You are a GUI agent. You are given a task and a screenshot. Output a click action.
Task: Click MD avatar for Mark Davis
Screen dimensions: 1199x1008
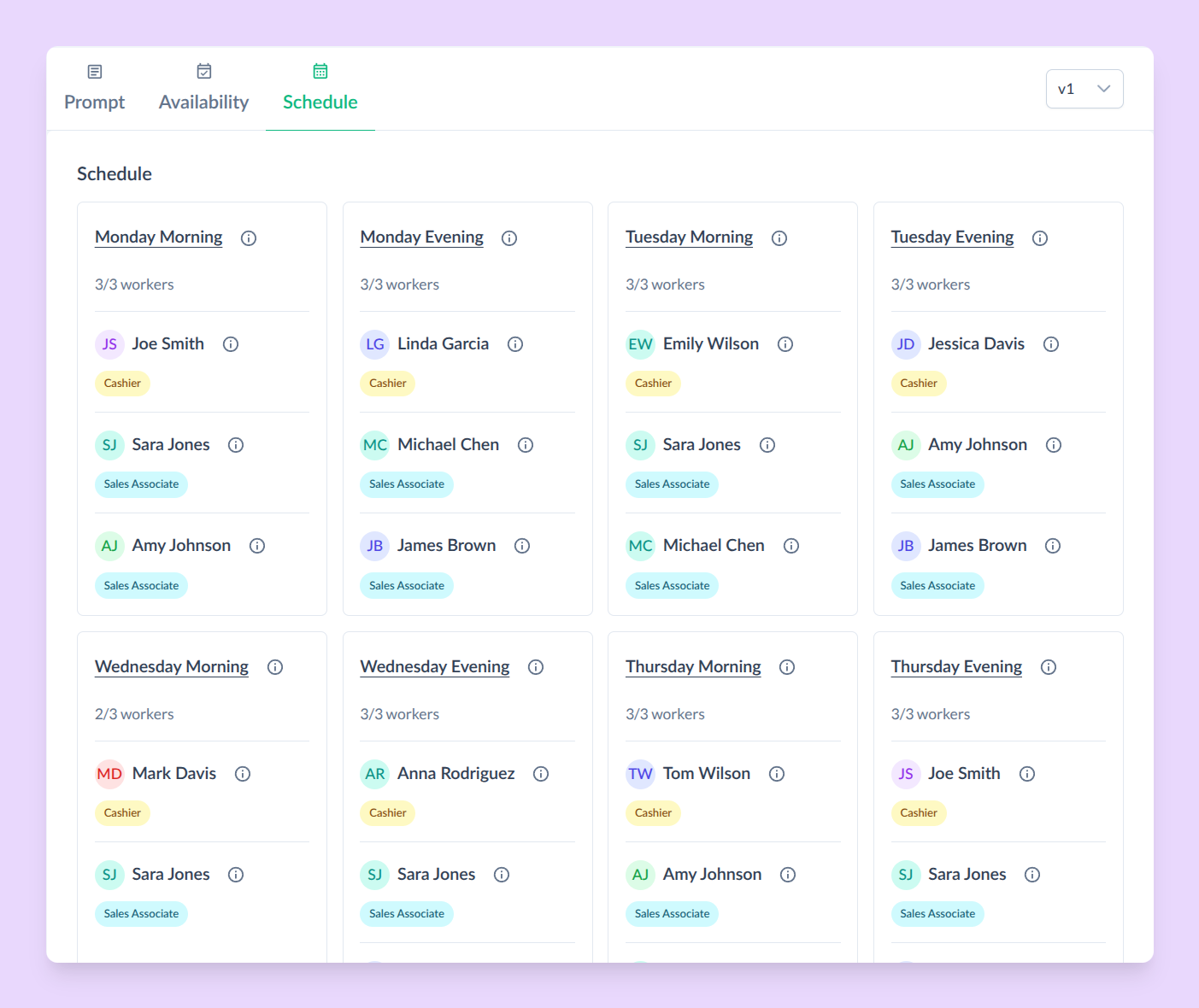click(x=109, y=774)
